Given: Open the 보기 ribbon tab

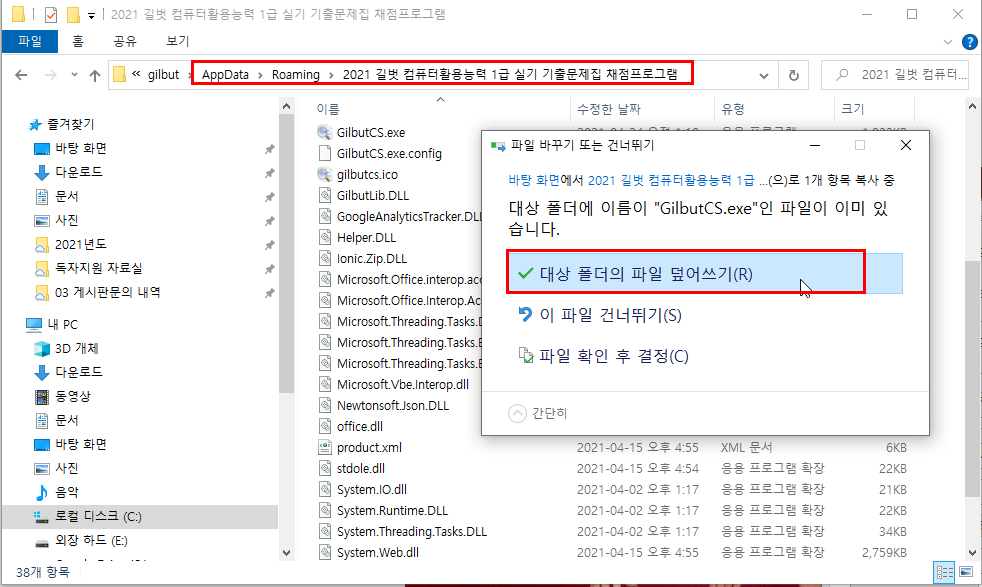Looking at the screenshot, I should (177, 41).
